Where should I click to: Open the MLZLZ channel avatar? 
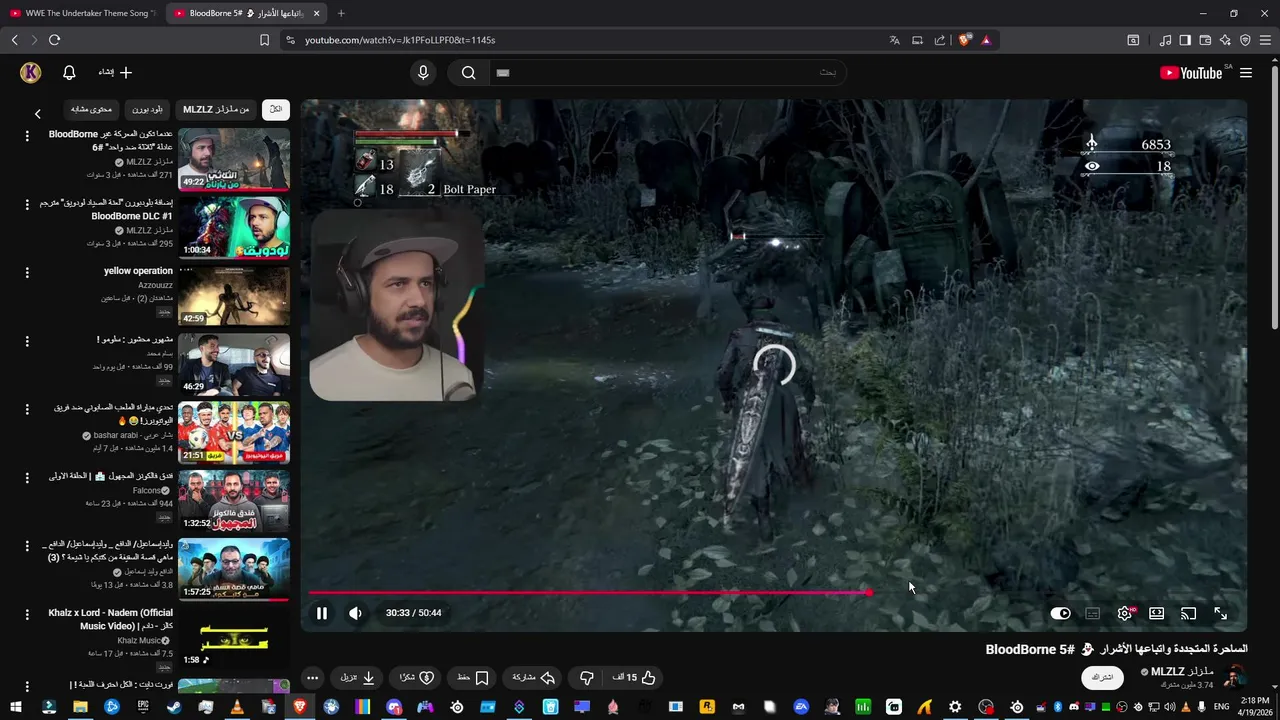(1236, 677)
